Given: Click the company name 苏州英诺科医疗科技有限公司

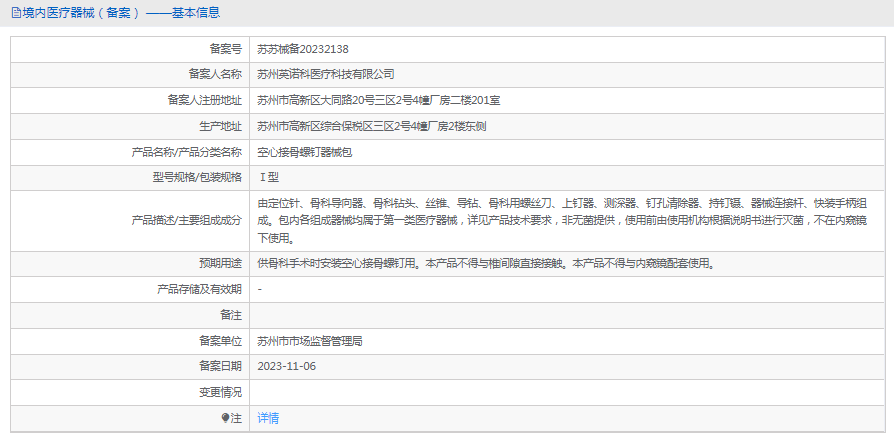Looking at the screenshot, I should 326,74.
